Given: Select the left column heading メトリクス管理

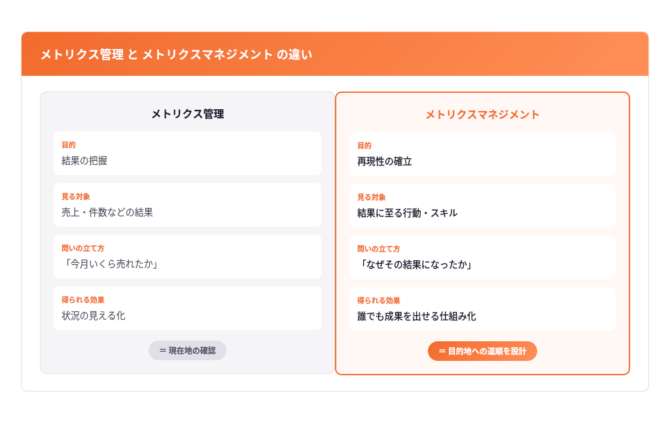Looking at the screenshot, I should [187, 114].
